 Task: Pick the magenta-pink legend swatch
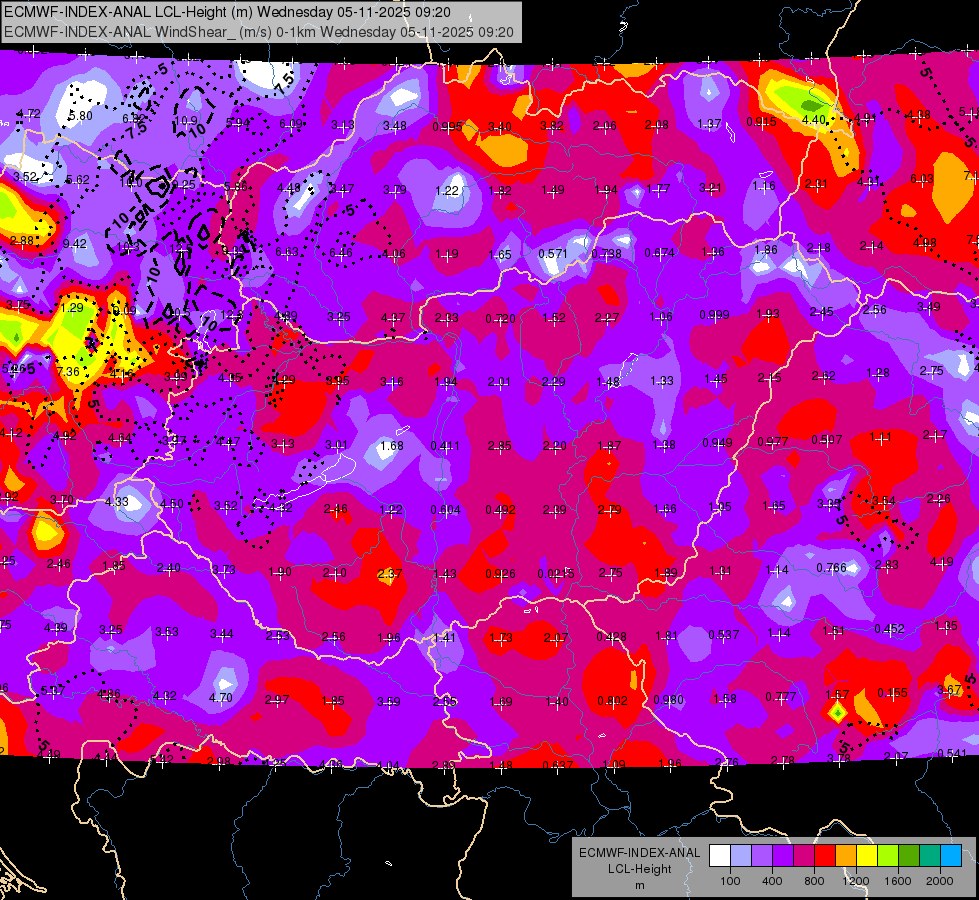point(804,855)
